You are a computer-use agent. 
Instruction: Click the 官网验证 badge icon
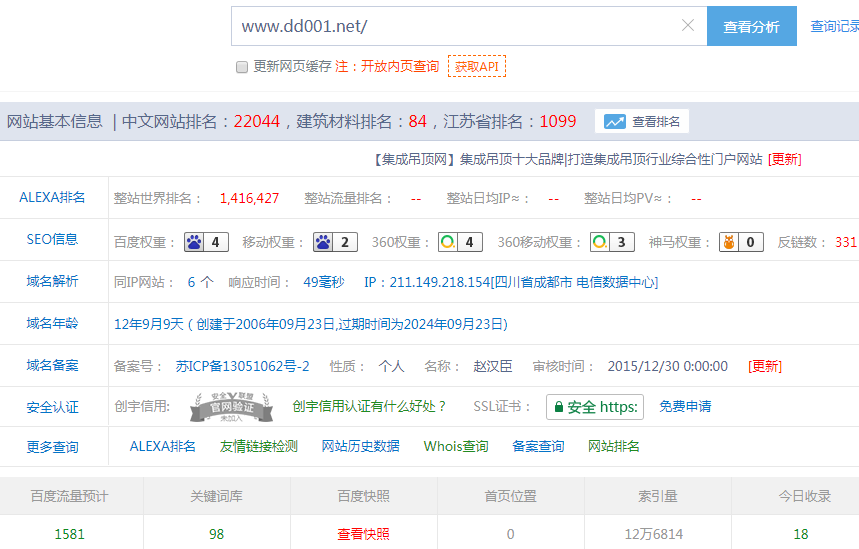[231, 407]
